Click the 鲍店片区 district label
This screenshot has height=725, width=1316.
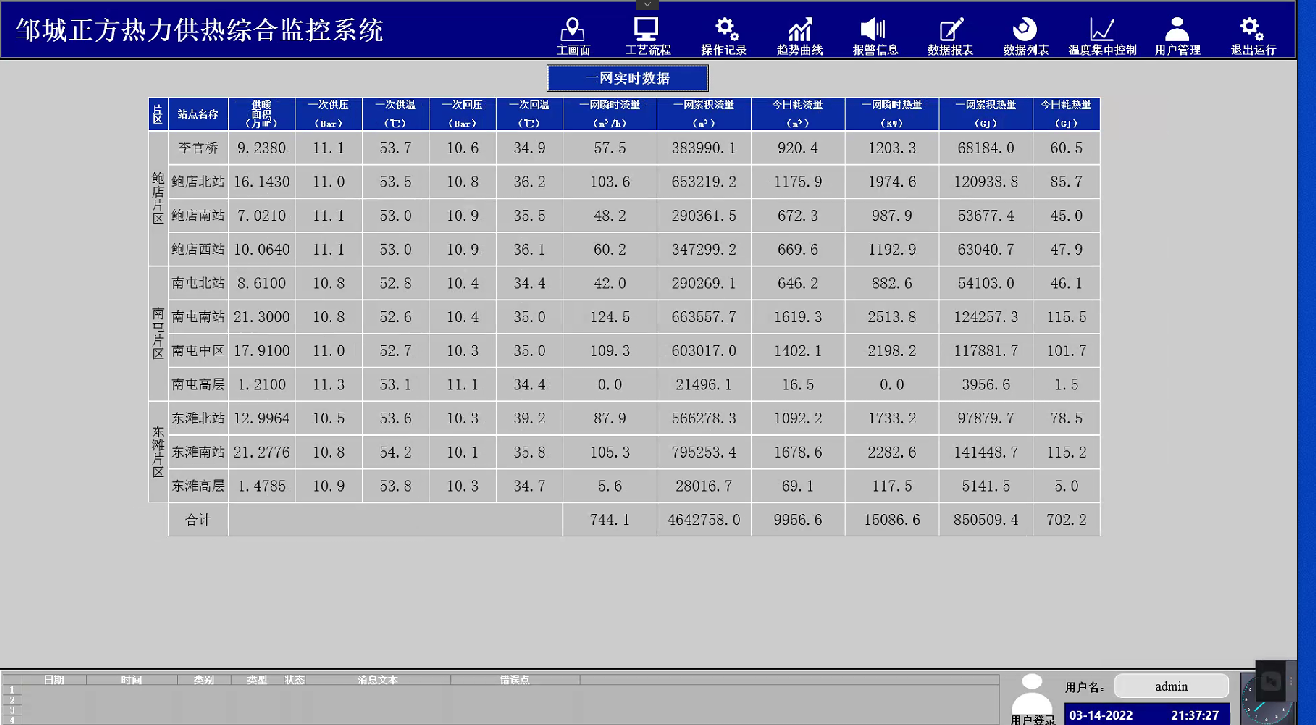[158, 199]
